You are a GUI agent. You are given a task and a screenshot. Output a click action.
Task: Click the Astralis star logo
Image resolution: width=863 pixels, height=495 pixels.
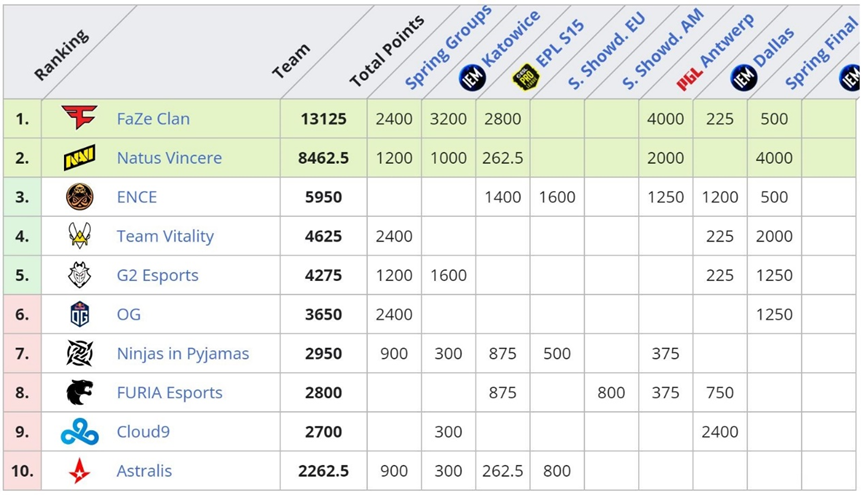pyautogui.click(x=79, y=471)
